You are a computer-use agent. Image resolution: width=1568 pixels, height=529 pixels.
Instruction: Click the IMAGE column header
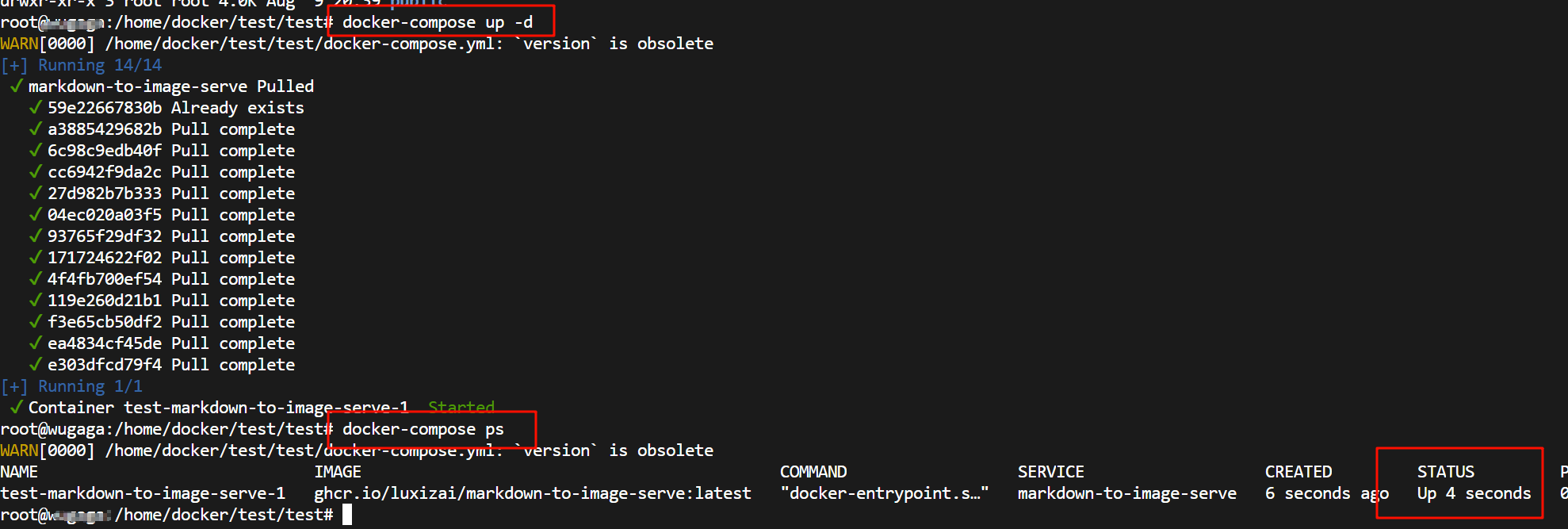tap(338, 472)
